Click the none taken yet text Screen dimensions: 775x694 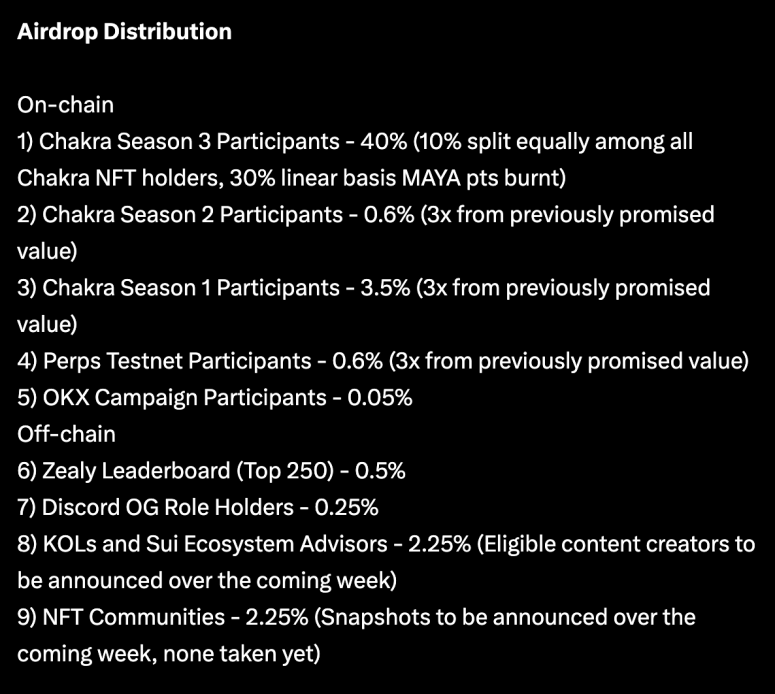tap(241, 654)
